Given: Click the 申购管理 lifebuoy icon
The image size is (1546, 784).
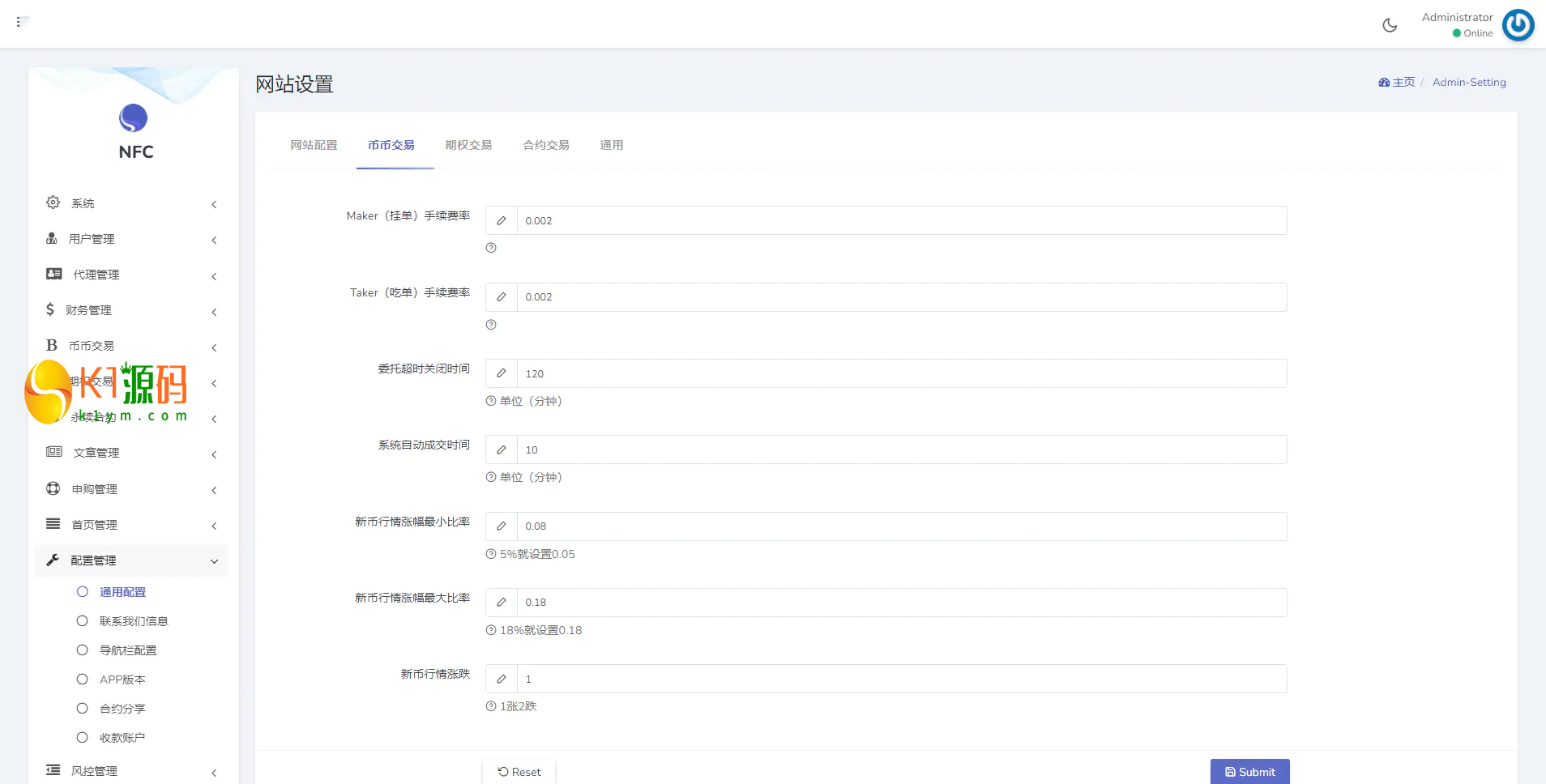Looking at the screenshot, I should click(x=53, y=488).
